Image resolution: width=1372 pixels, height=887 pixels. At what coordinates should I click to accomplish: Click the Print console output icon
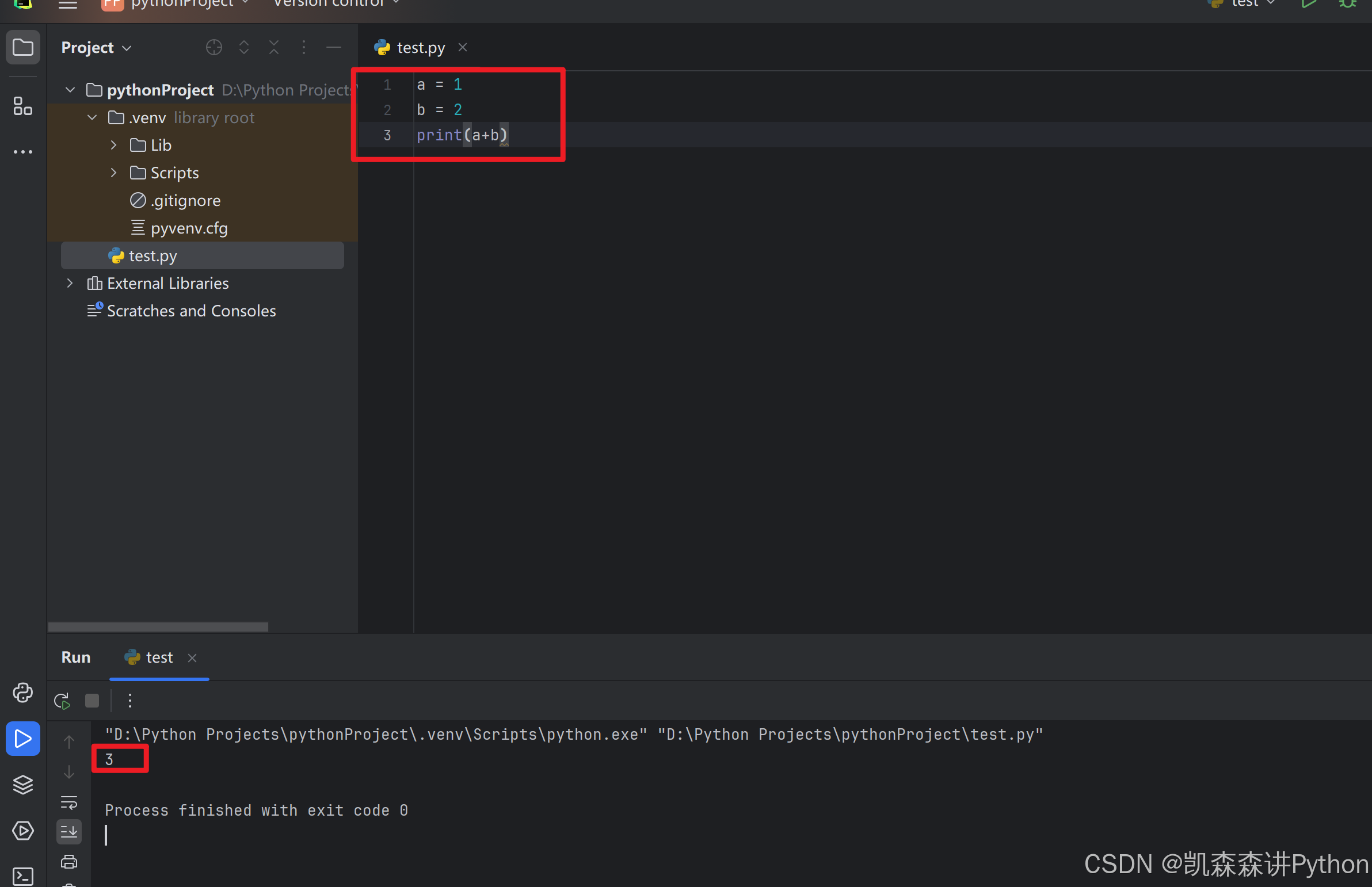(x=69, y=862)
